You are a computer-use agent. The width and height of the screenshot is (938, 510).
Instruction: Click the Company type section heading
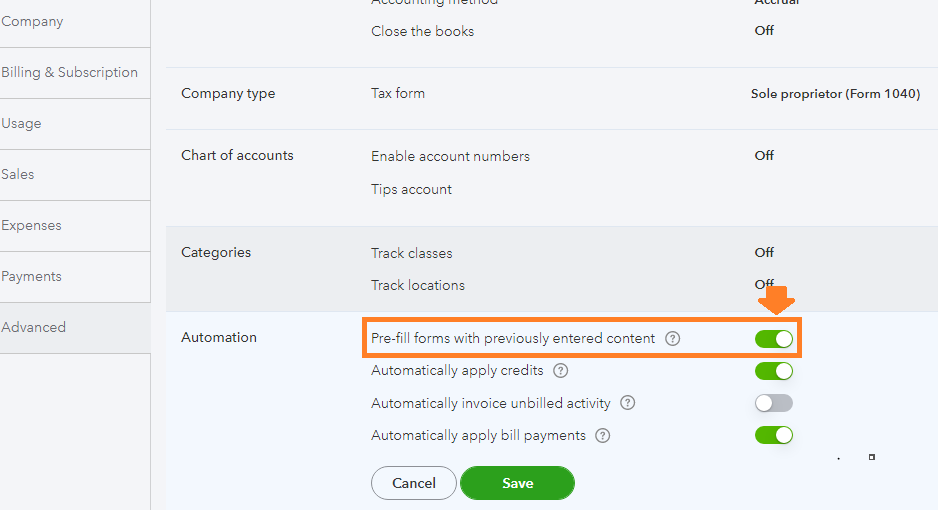tap(228, 93)
